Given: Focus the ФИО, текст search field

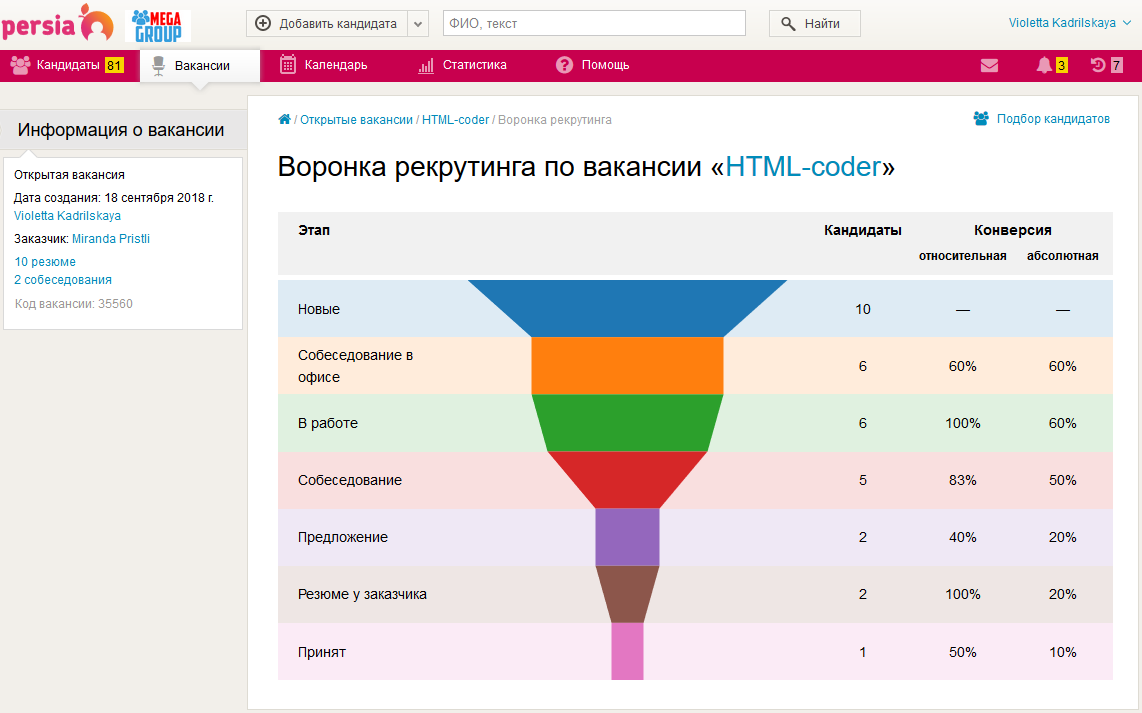Looking at the screenshot, I should coord(594,23).
